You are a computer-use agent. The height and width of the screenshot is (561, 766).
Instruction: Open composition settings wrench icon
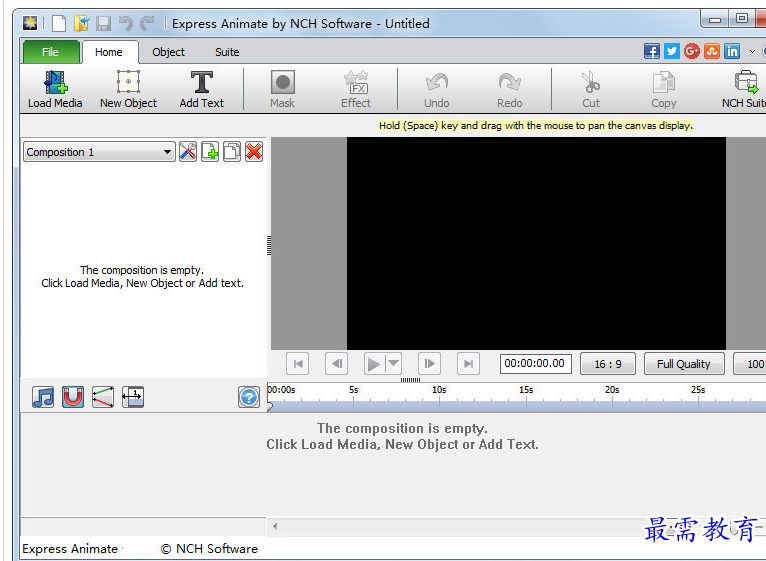[188, 152]
